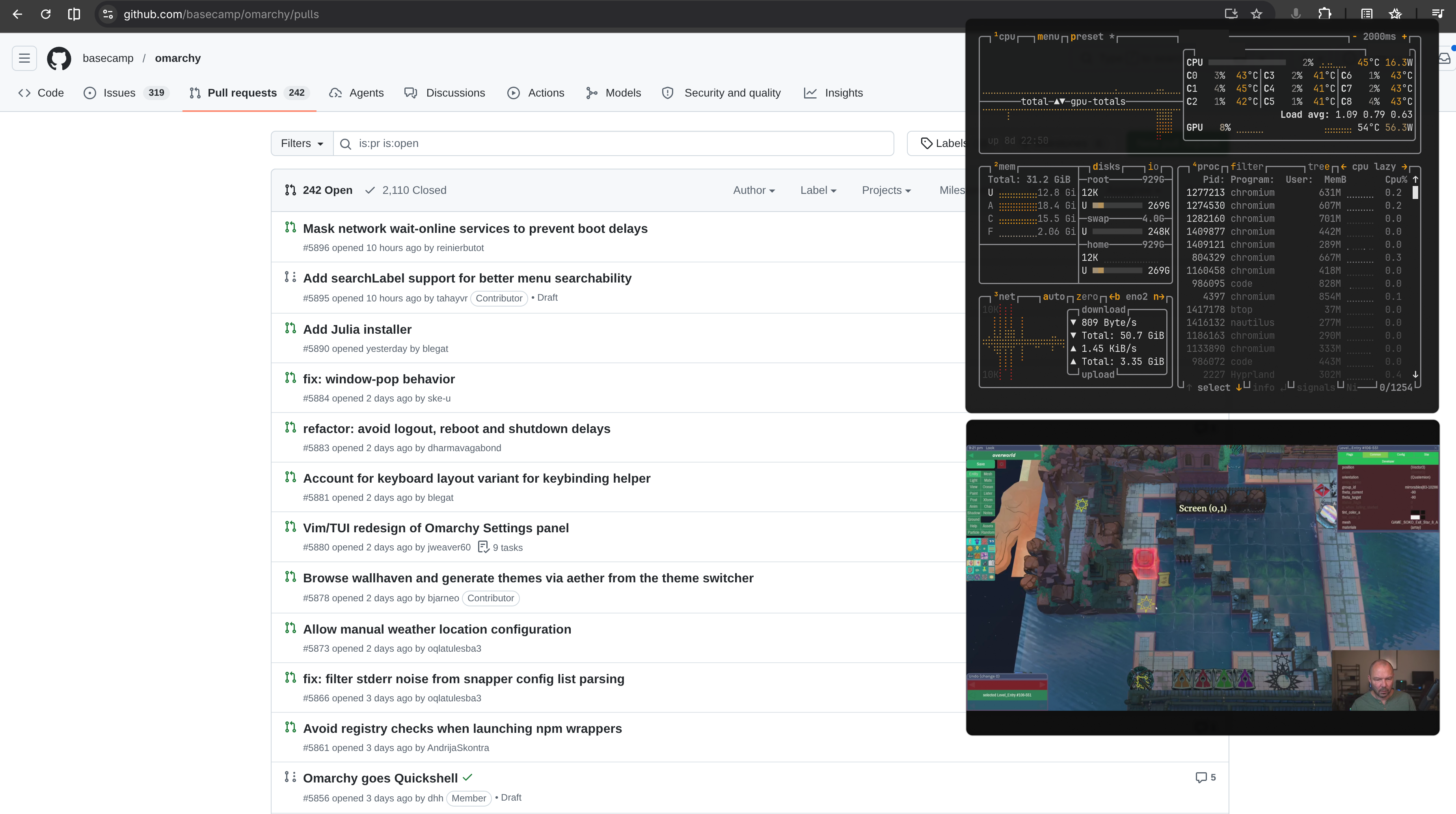
Task: Click signals in btop proc footer
Action: (1316, 388)
